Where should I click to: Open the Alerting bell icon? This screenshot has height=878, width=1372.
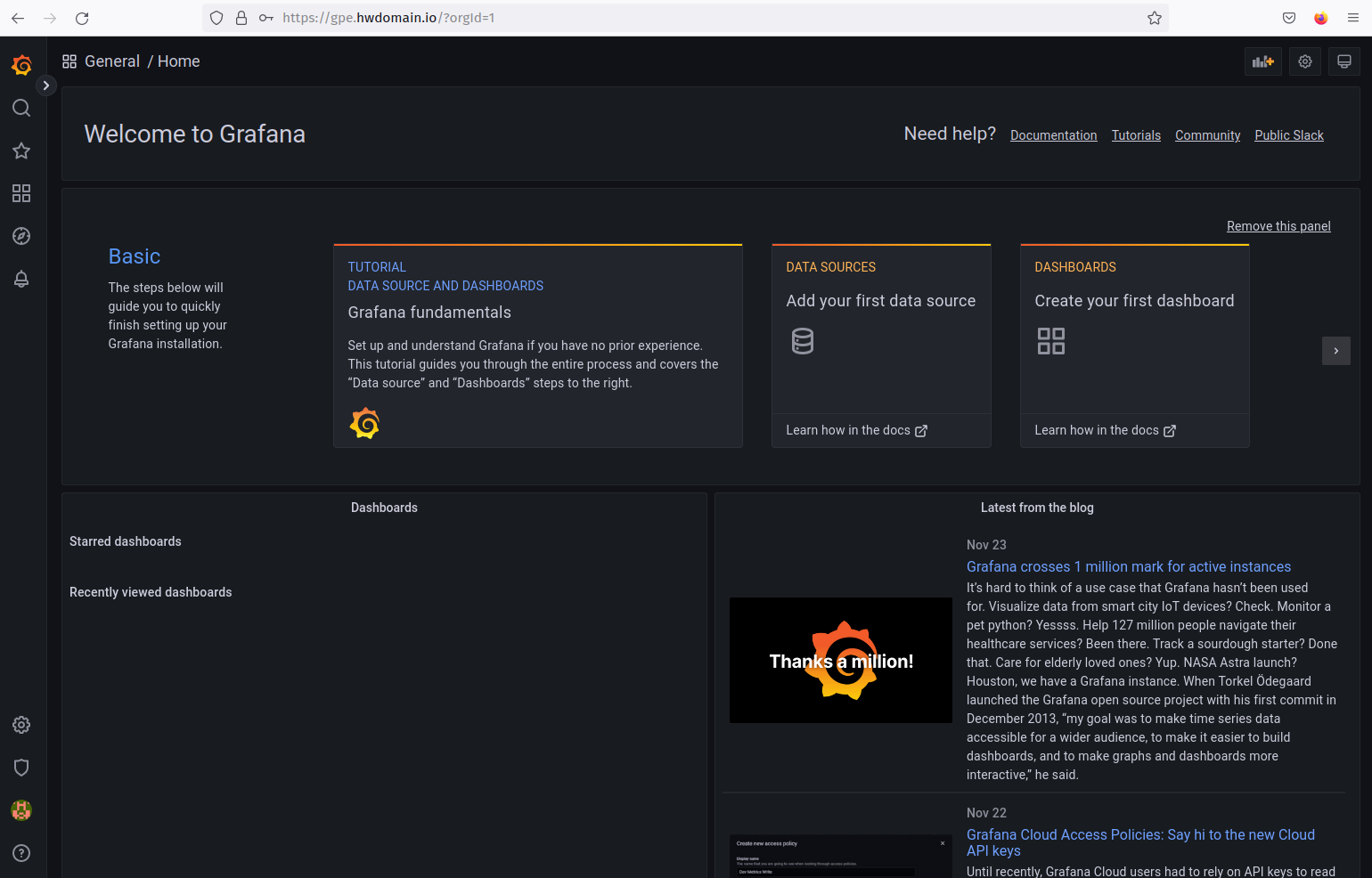tap(21, 279)
